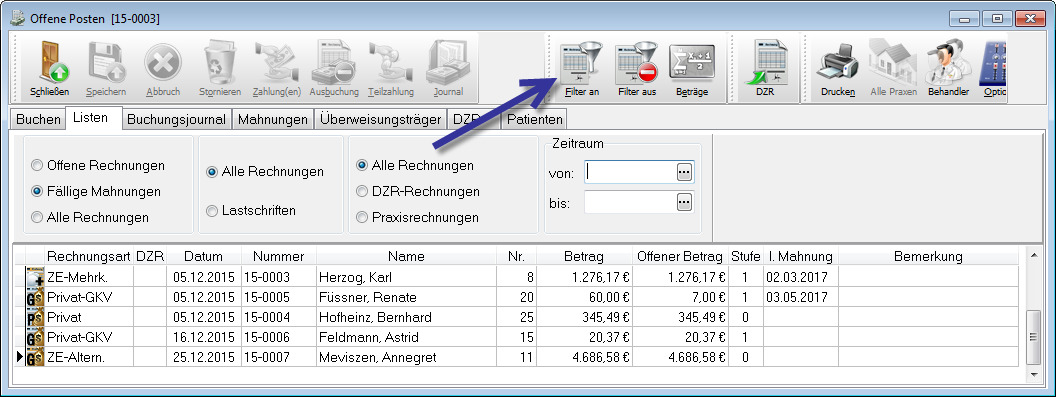The width and height of the screenshot is (1056, 397).
Task: Click the Bemerkung column header
Action: click(928, 256)
